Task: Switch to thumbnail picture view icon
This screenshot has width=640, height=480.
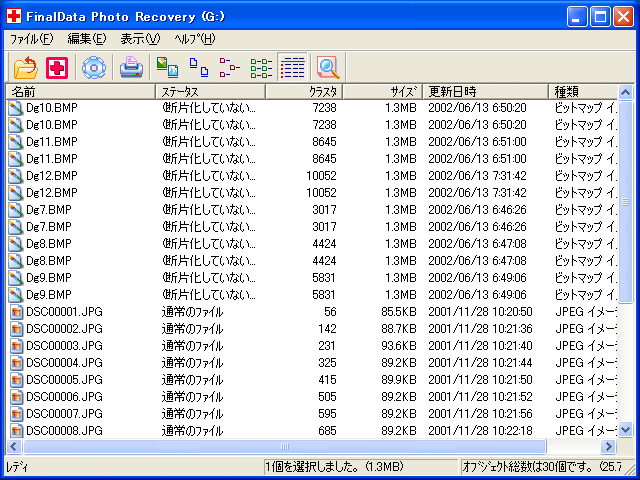Action: click(x=167, y=67)
